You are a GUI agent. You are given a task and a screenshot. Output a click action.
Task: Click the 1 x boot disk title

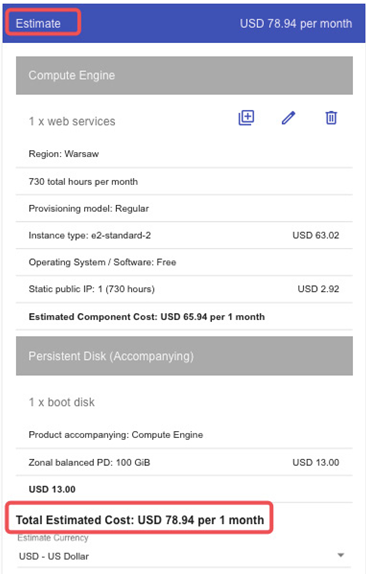[62, 402]
